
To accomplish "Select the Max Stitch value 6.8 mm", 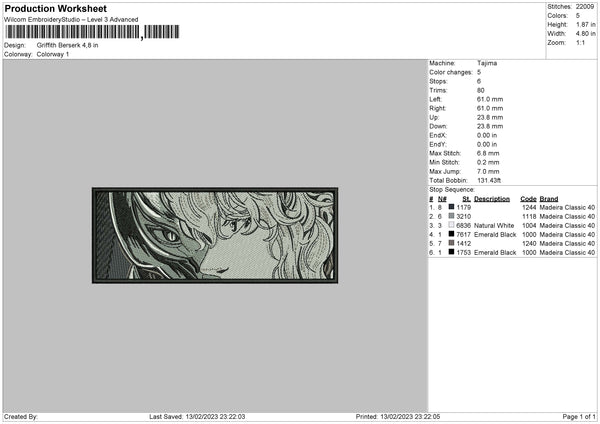I will [x=488, y=153].
